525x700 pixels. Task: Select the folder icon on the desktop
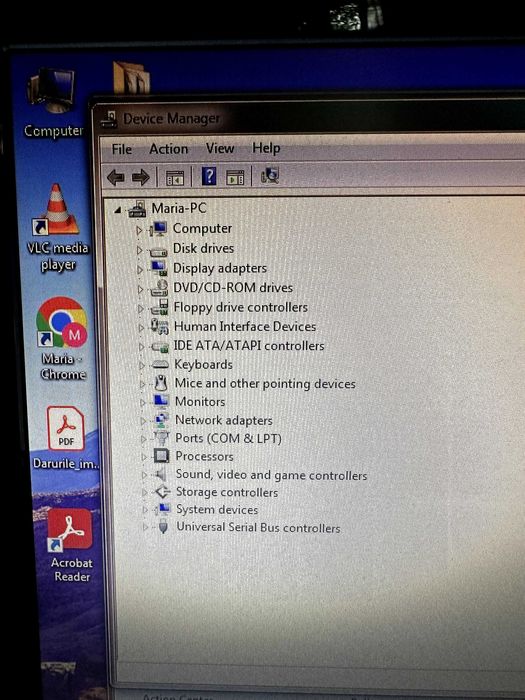pyautogui.click(x=130, y=78)
